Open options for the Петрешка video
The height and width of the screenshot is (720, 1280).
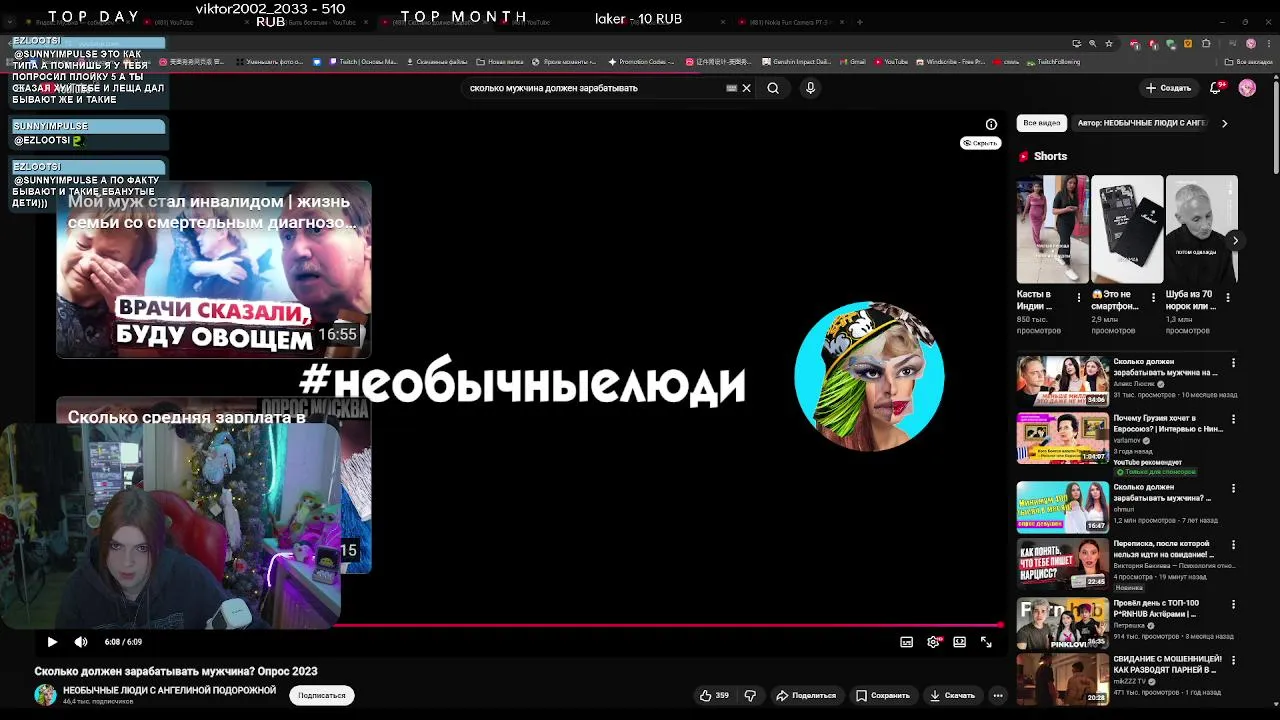[1233, 605]
